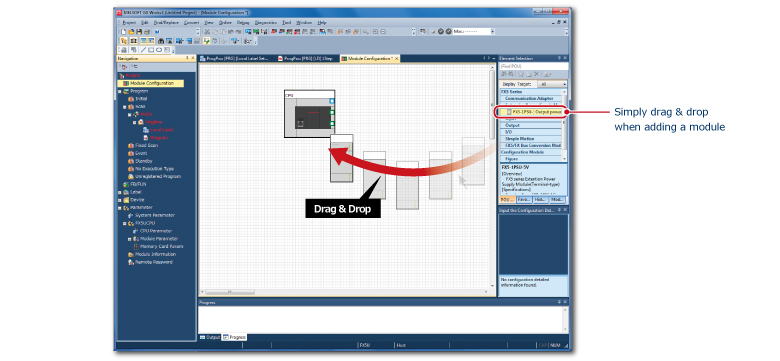Click the Find POU search field
The height and width of the screenshot is (361, 780).
[533, 66]
